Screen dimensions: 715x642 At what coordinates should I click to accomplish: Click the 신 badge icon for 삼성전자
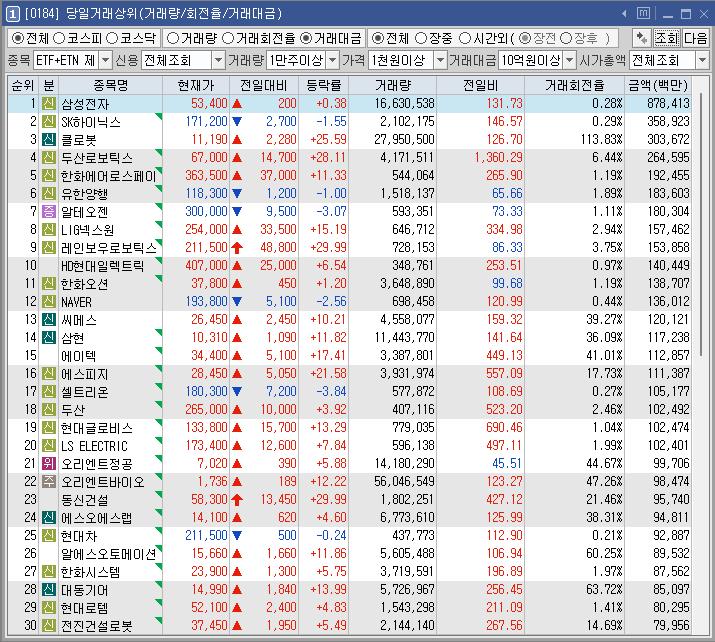point(48,104)
